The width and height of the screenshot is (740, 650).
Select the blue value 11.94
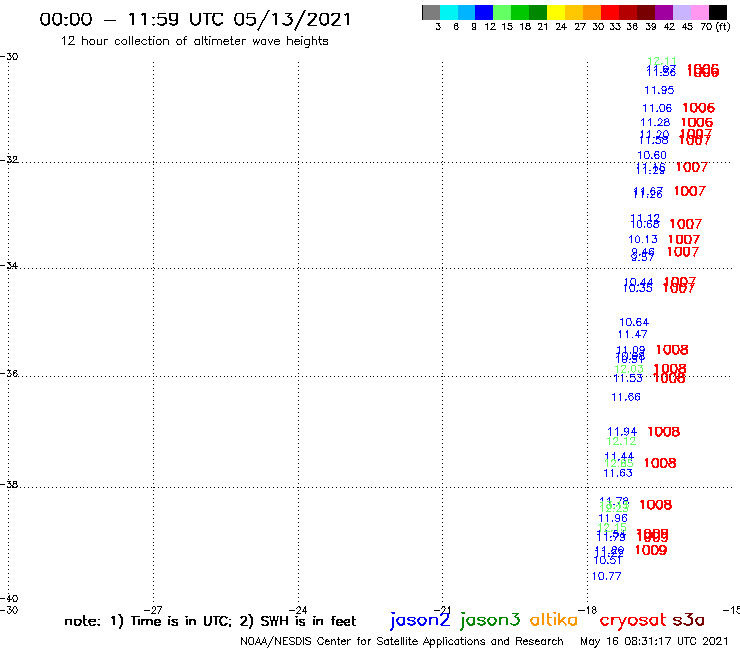click(x=622, y=431)
